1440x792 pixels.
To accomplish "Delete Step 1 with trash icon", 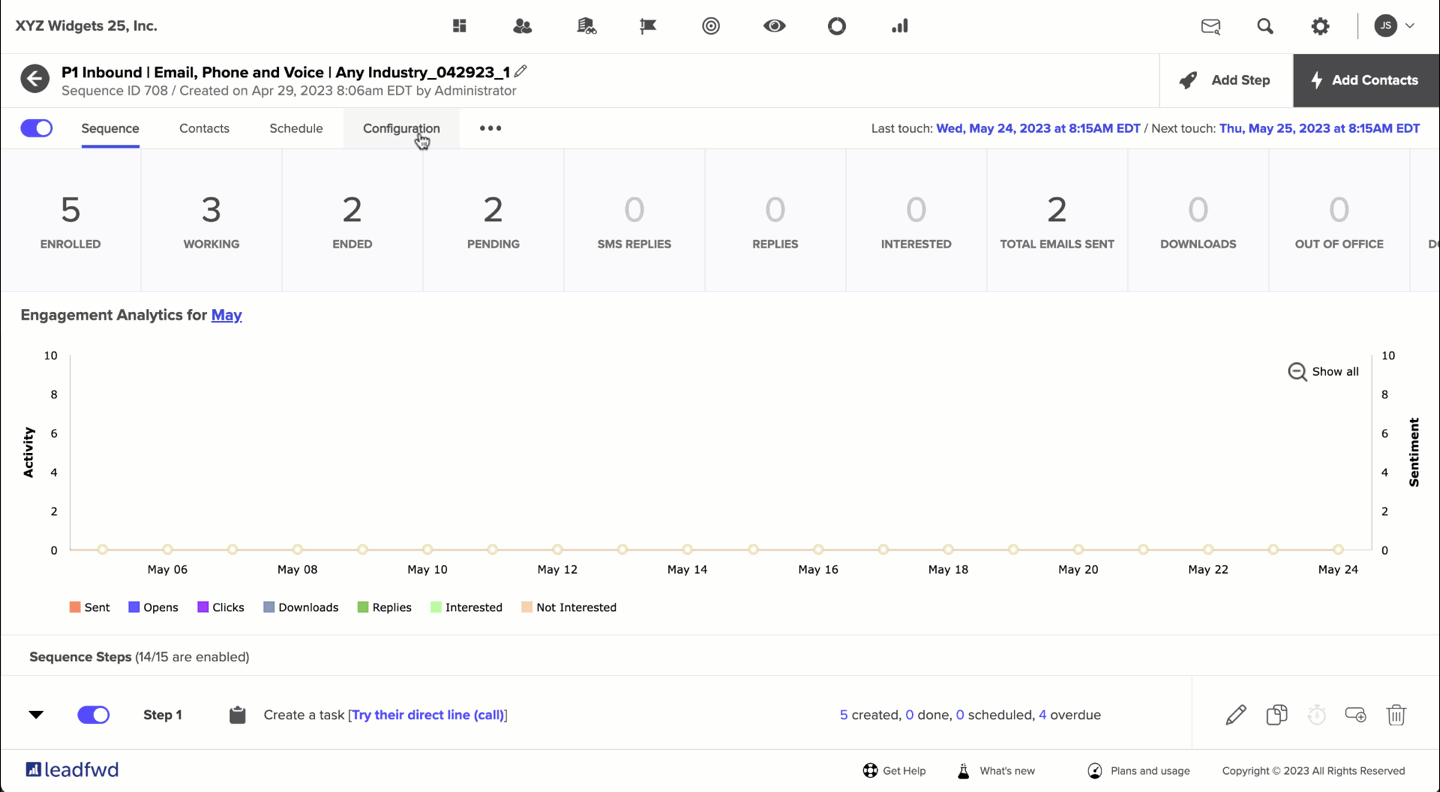I will [x=1397, y=714].
